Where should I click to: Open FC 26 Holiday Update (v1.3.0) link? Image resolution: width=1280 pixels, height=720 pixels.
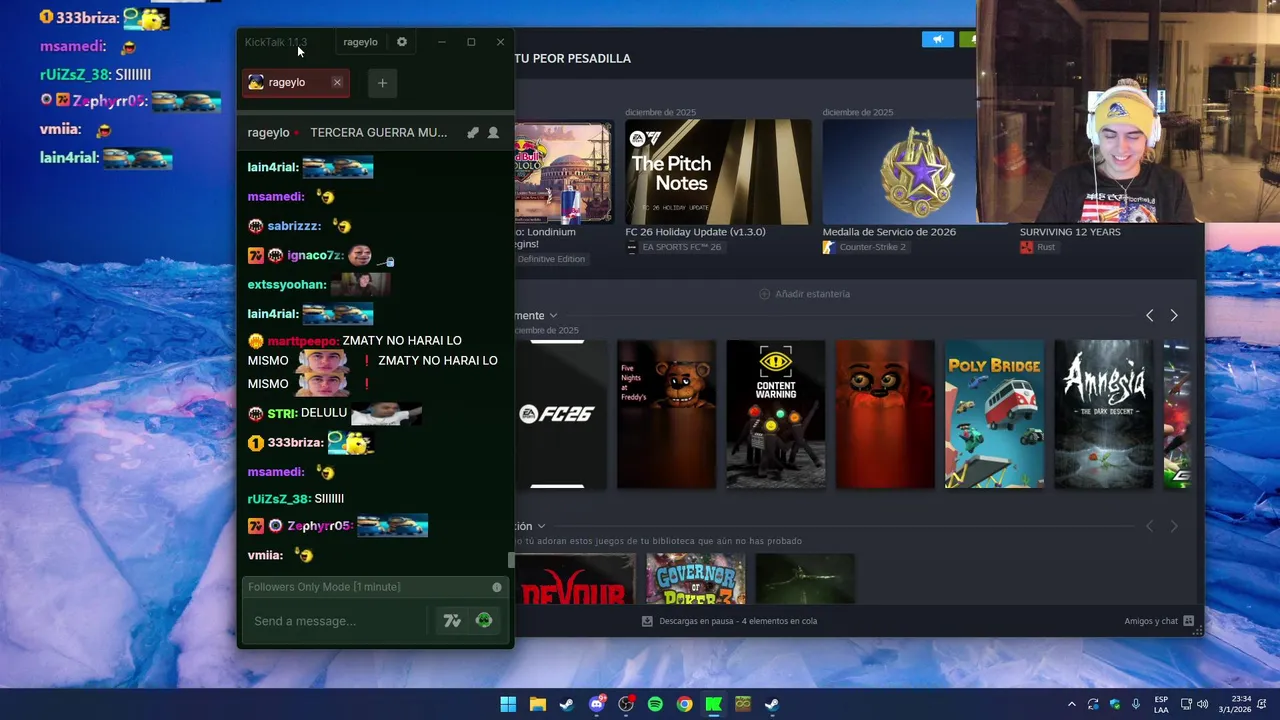(695, 232)
